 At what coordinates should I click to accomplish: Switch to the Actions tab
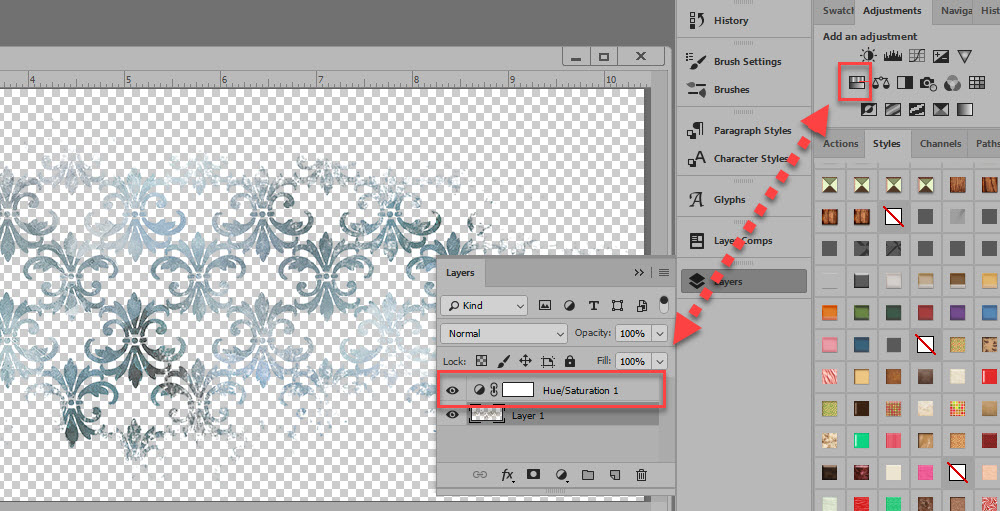[x=840, y=144]
